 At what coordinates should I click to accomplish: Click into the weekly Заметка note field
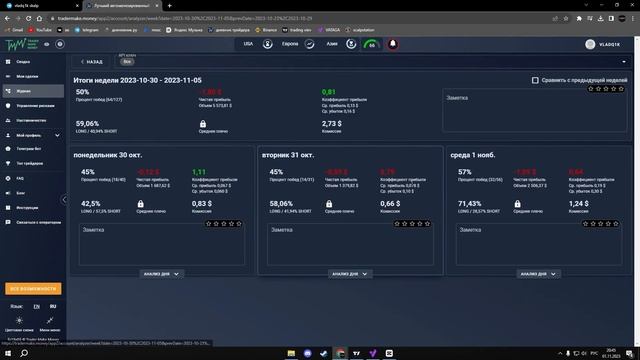point(535,111)
